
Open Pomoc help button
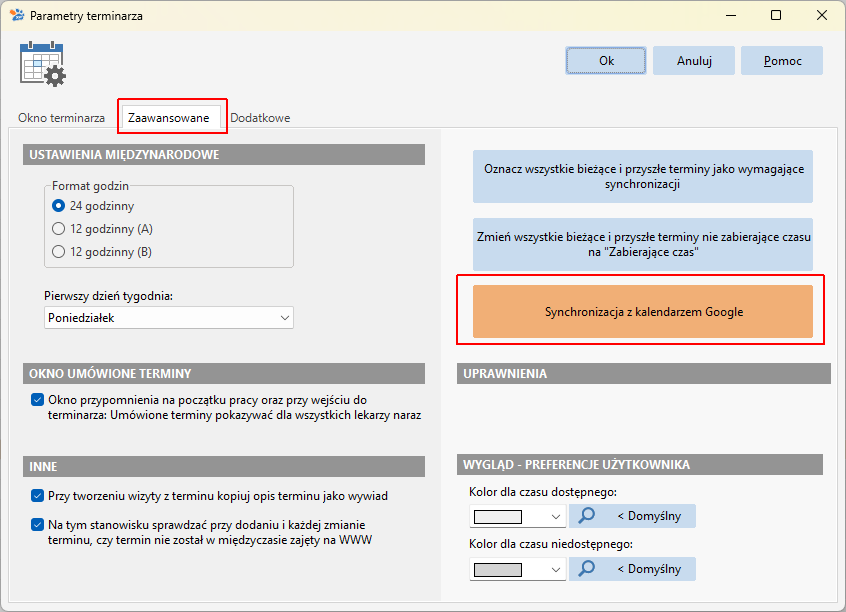coord(782,60)
